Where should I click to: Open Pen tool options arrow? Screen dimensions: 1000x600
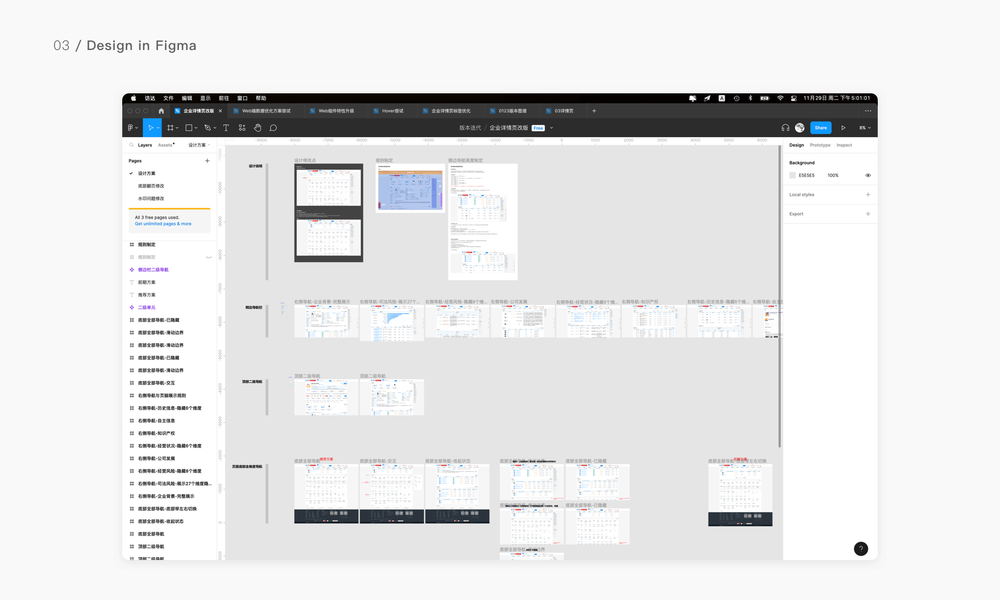[x=215, y=128]
